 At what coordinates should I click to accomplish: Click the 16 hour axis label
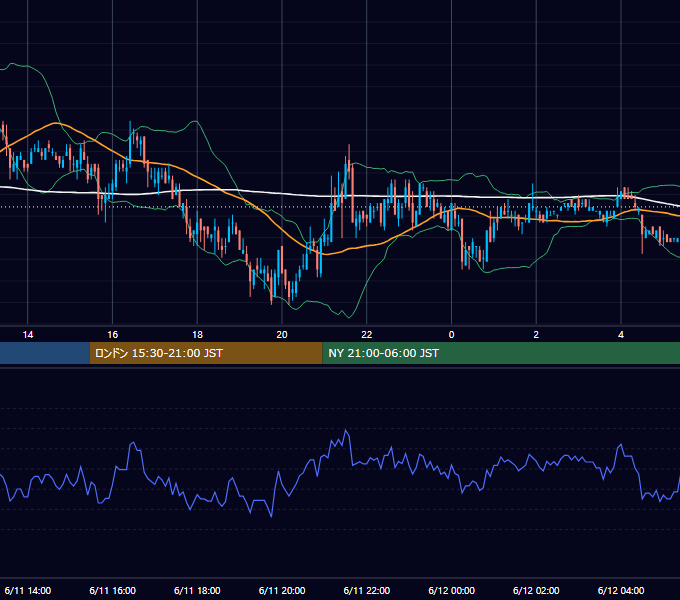point(112,335)
